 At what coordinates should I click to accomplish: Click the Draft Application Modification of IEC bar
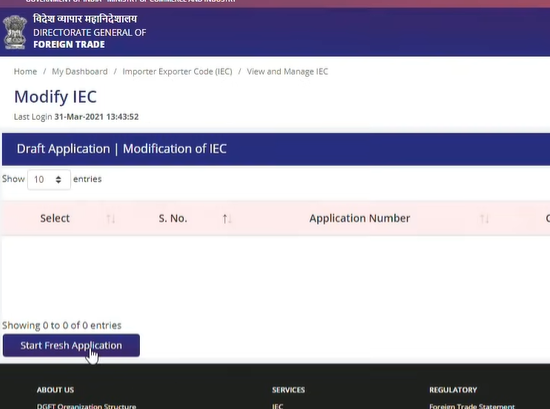(276, 149)
